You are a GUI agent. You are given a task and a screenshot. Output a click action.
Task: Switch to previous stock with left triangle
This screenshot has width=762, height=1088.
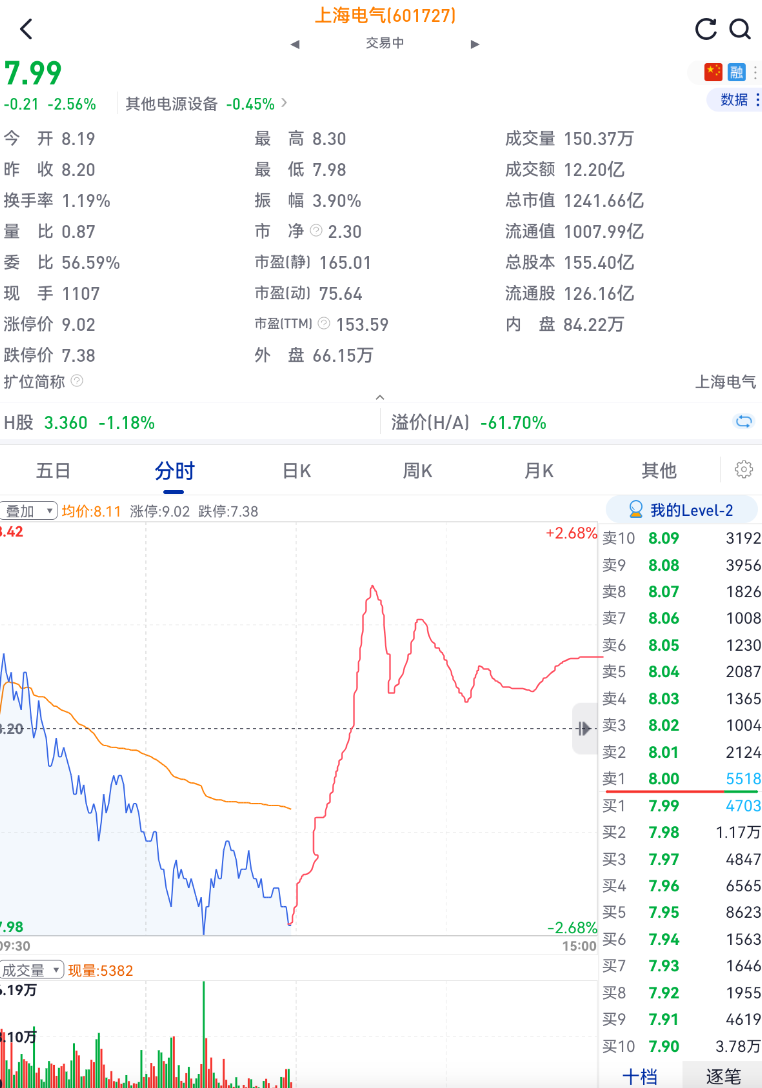point(295,44)
